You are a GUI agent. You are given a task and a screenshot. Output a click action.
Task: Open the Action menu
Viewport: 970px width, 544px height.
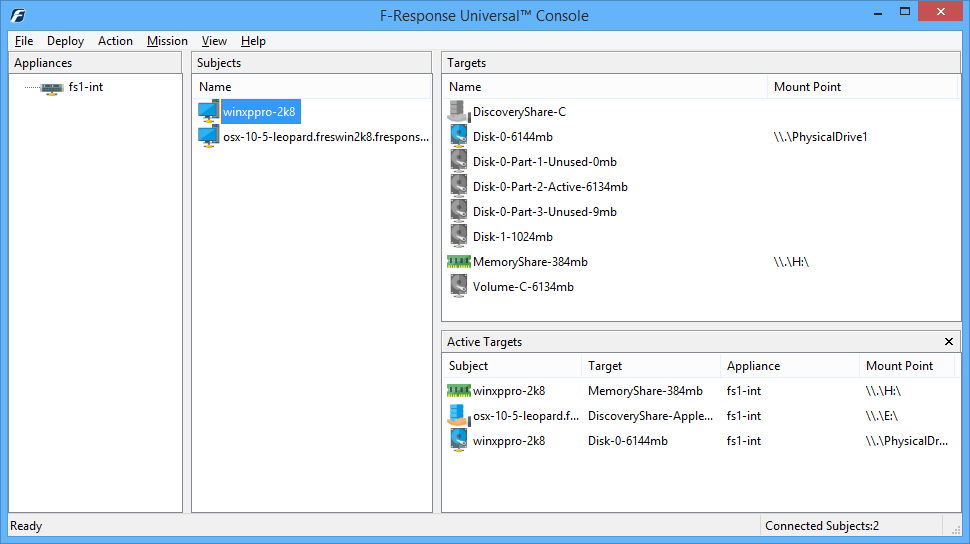click(x=115, y=41)
